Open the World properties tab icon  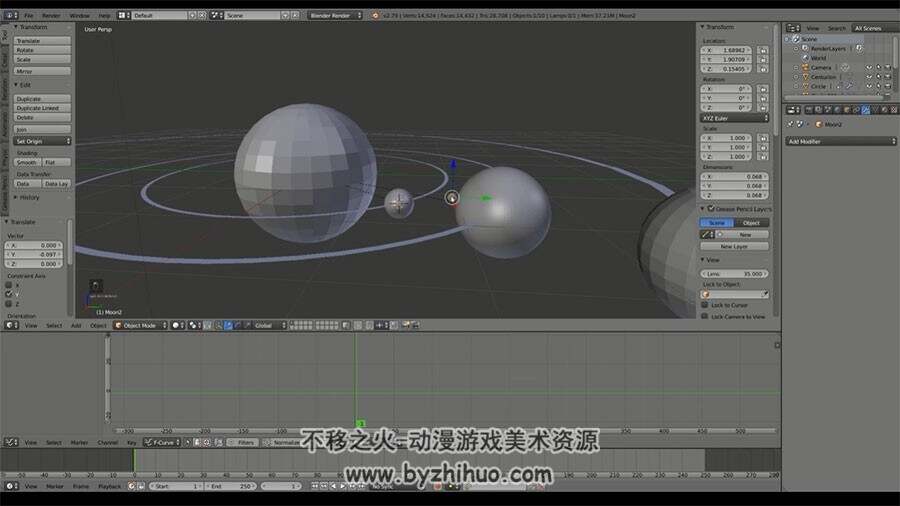[x=837, y=110]
